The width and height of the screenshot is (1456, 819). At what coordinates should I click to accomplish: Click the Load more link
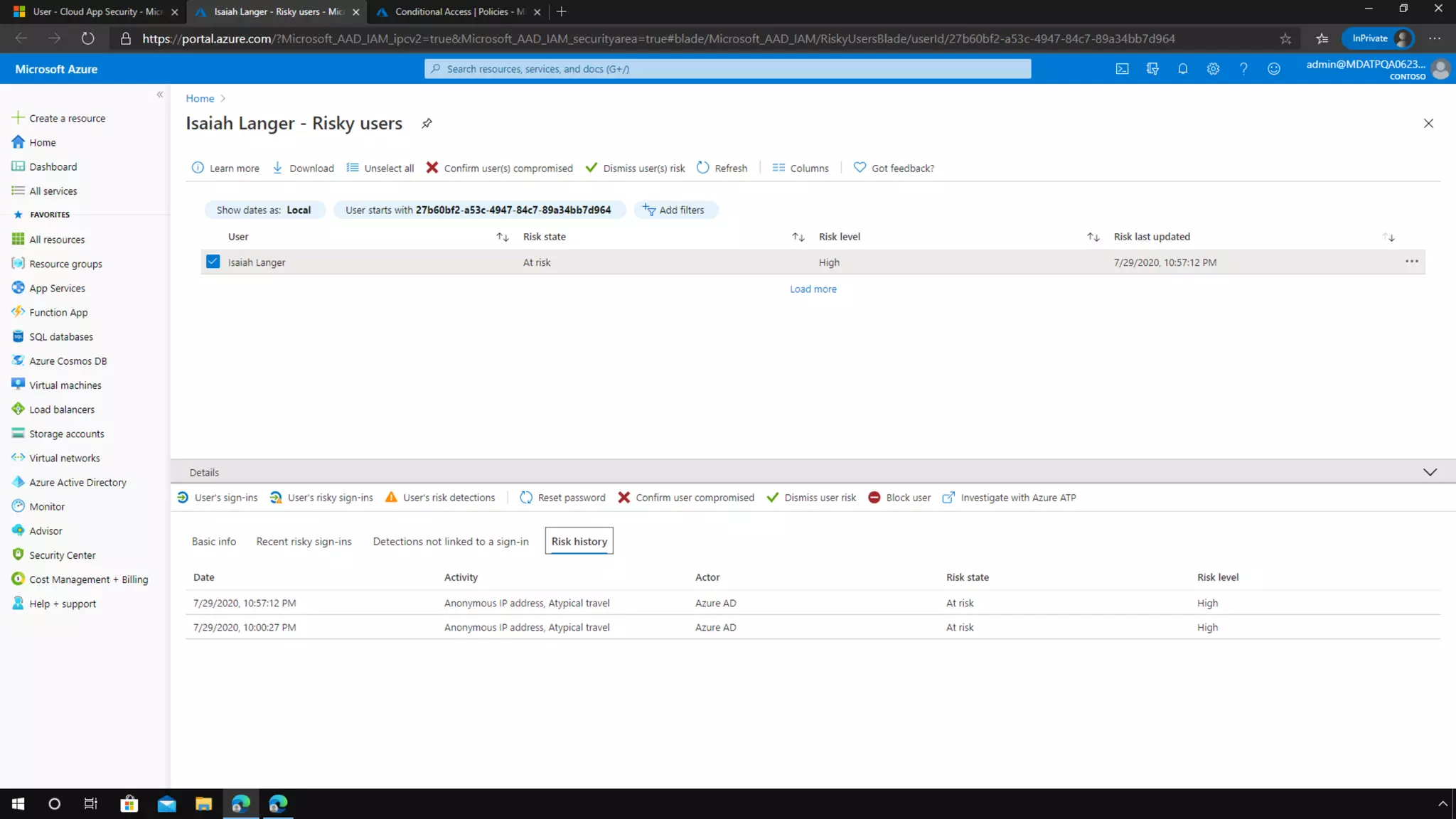(813, 289)
